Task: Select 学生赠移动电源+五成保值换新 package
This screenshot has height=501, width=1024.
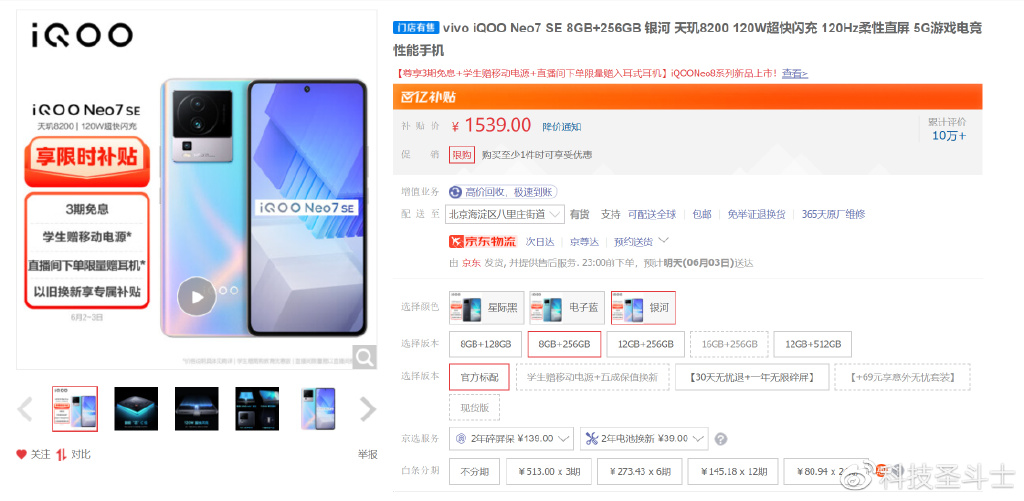Action: pyautogui.click(x=592, y=377)
